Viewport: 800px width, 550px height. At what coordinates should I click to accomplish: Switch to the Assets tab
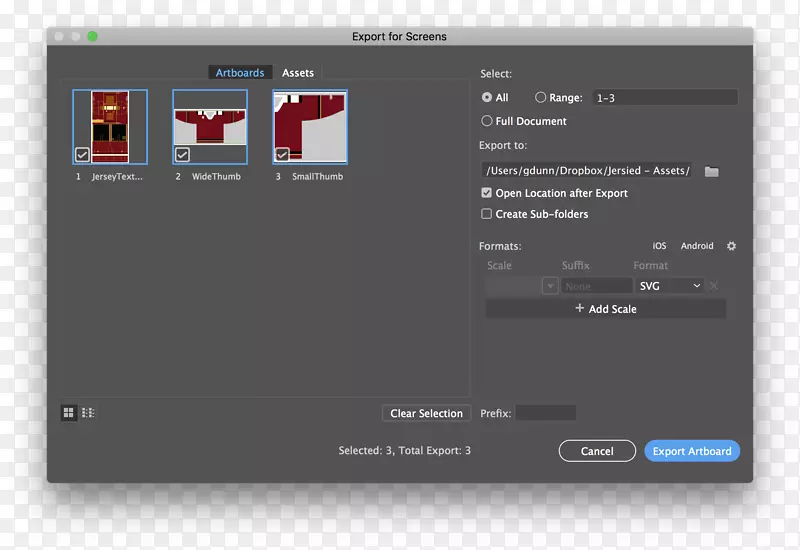click(298, 72)
